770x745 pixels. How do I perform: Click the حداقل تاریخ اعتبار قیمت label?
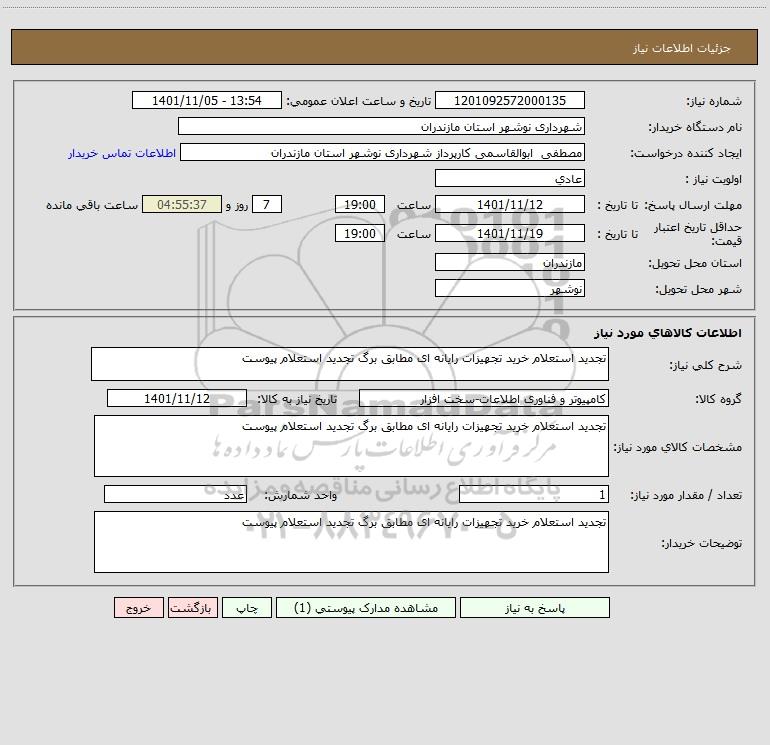click(x=698, y=234)
